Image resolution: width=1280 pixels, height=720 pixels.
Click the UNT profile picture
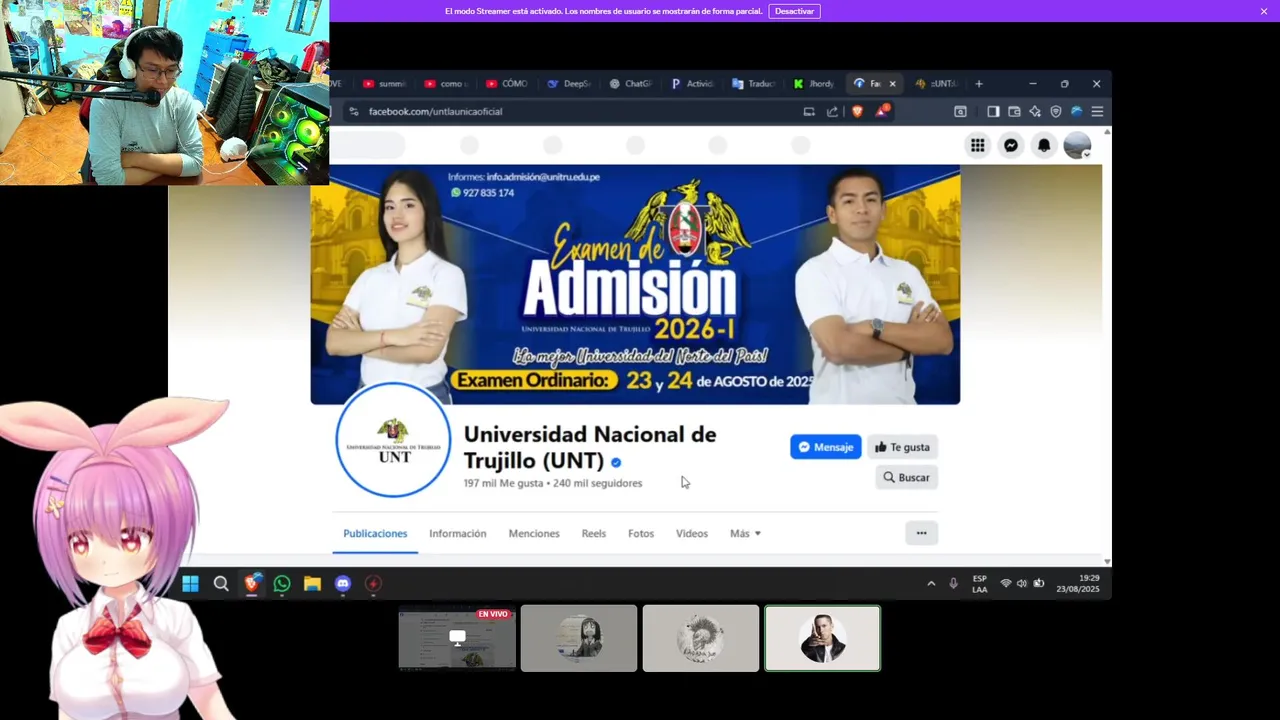point(393,440)
